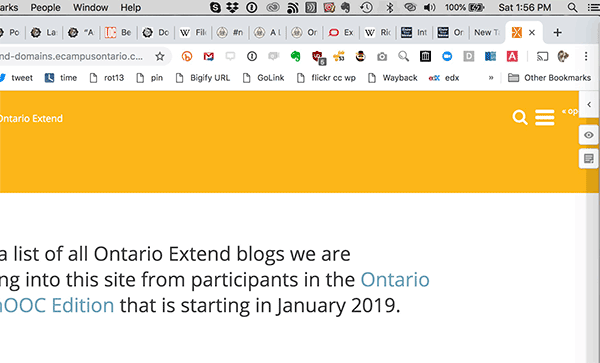
Task: Open the Notification Center list icon
Action: pos(593,7)
